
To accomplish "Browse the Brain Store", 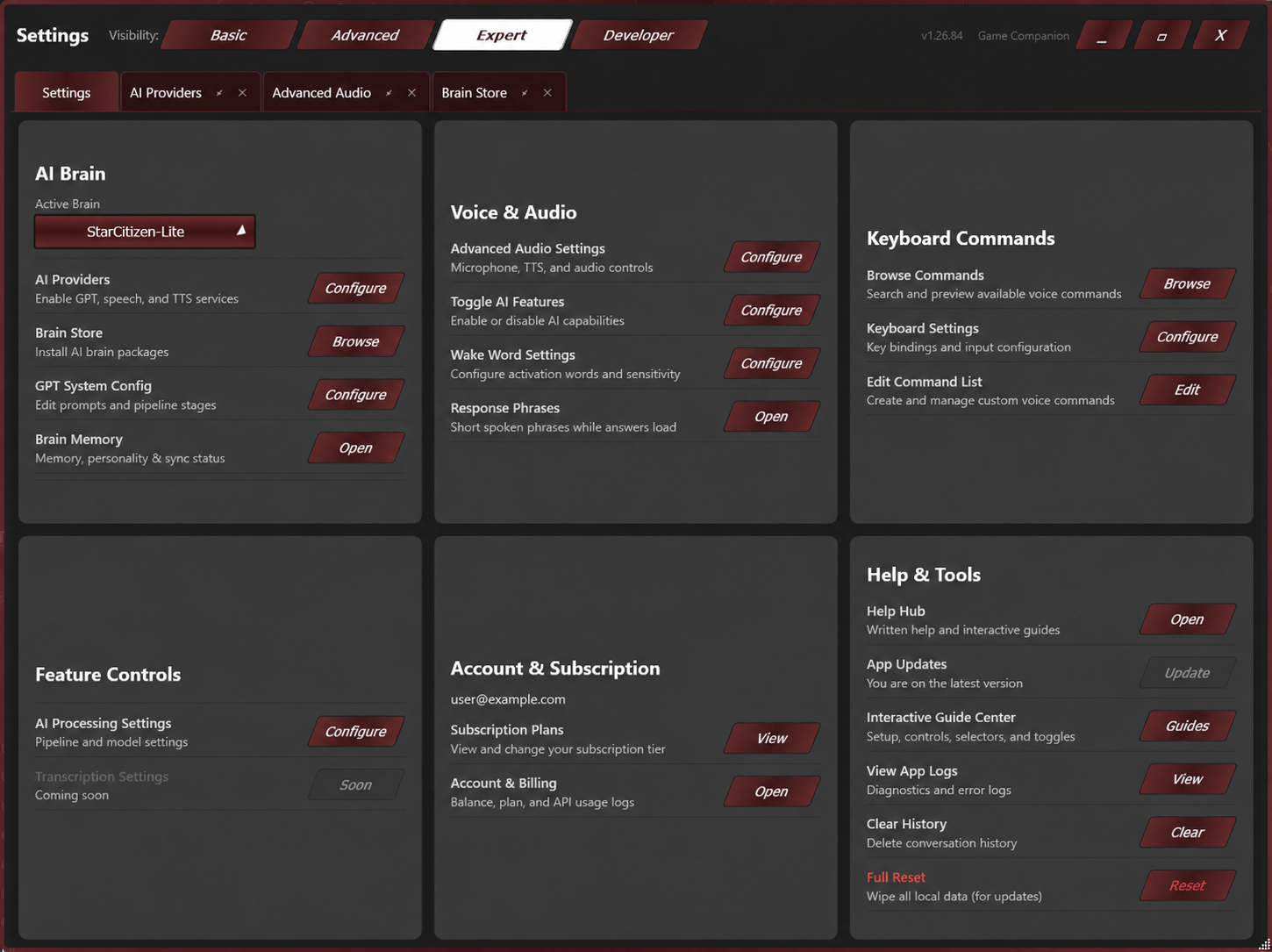I will click(355, 341).
